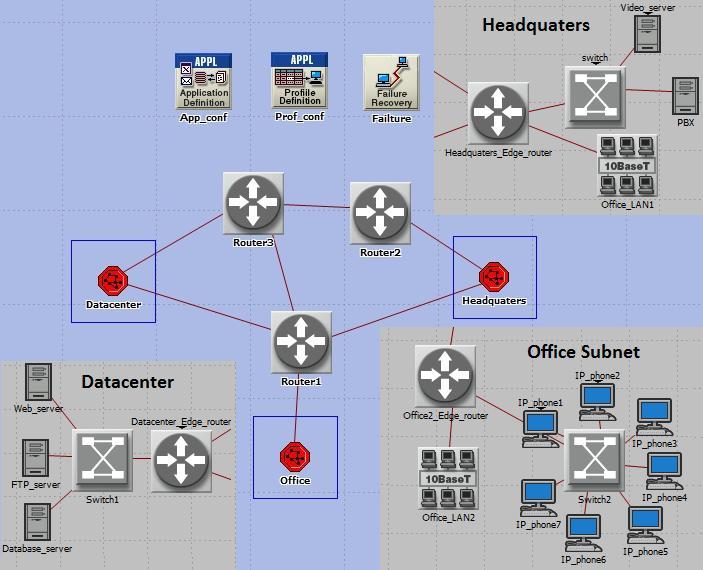Screen dimensions: 703x570
Task: Click the red Office subnet icon
Action: 295,457
